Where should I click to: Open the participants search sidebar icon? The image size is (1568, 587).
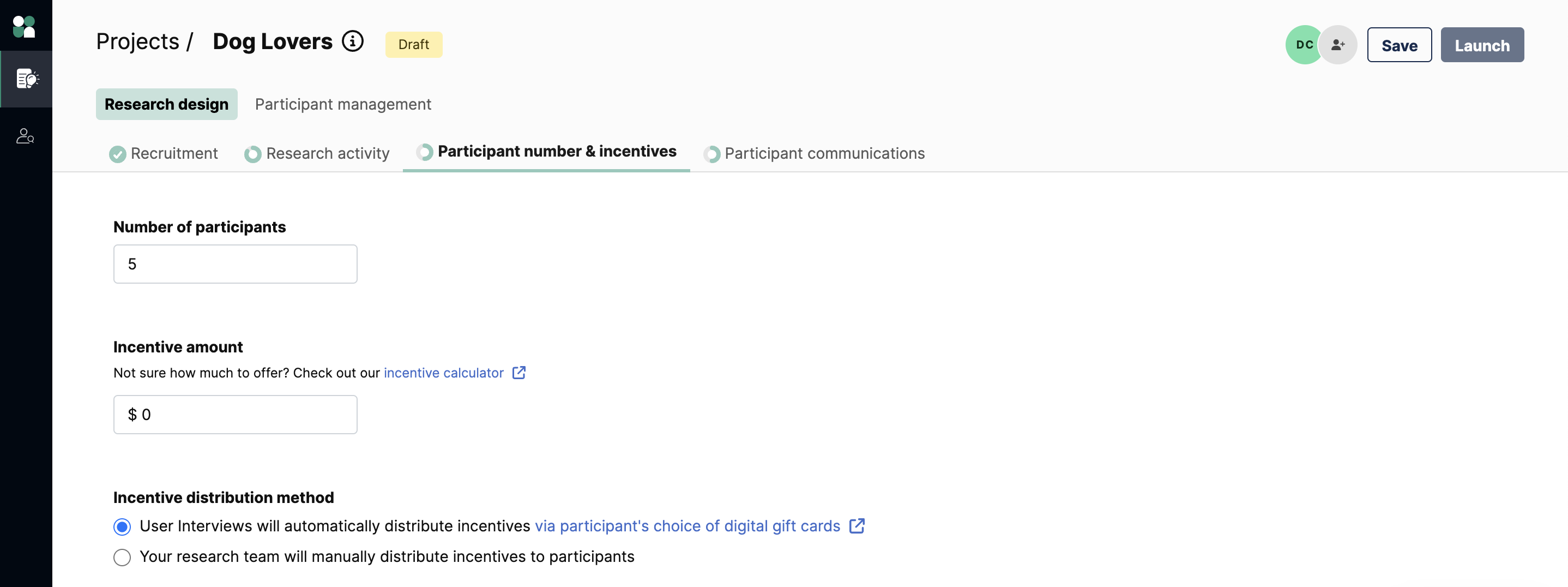(x=25, y=135)
